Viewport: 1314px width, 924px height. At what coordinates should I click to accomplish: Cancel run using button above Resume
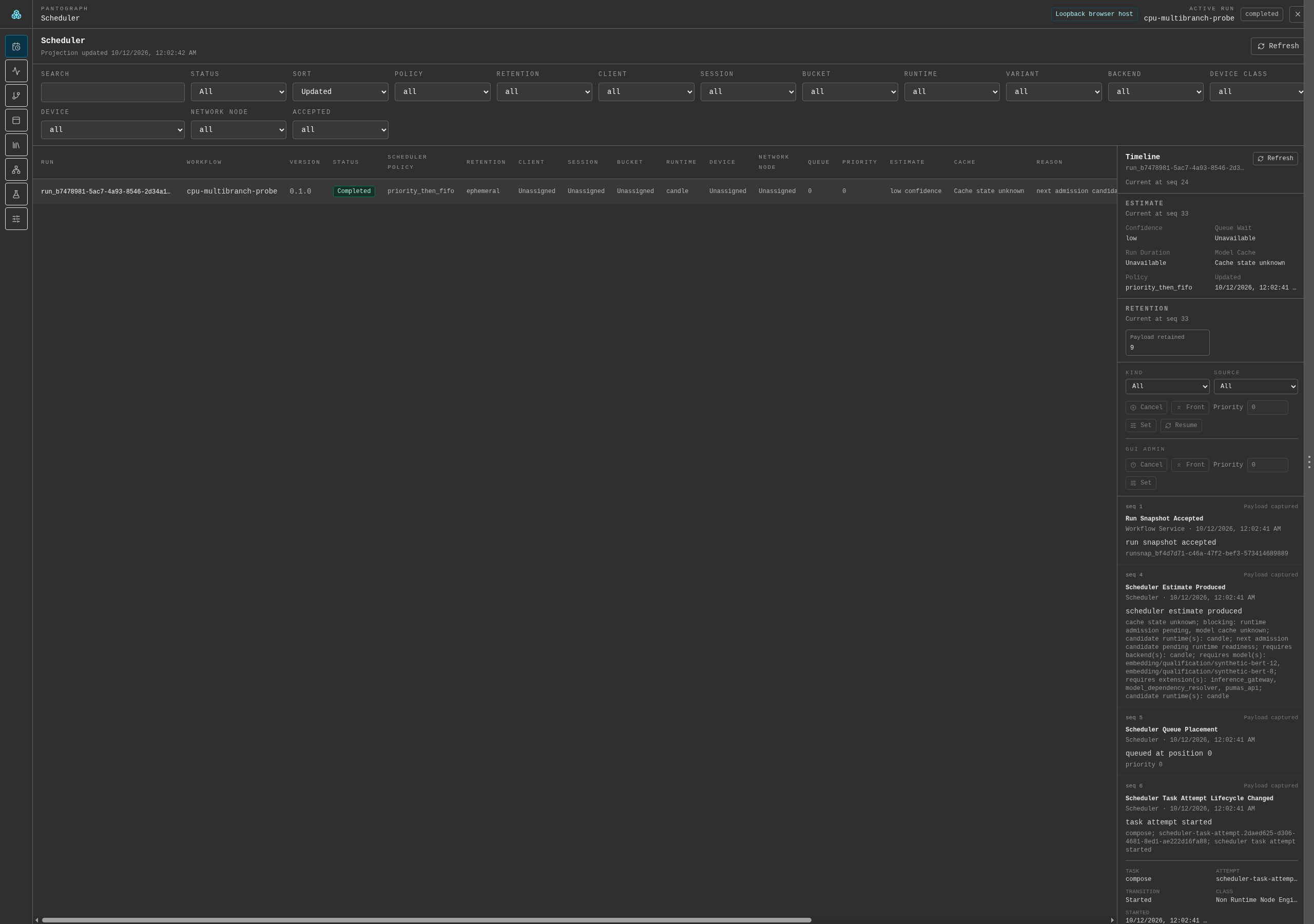(x=1146, y=408)
